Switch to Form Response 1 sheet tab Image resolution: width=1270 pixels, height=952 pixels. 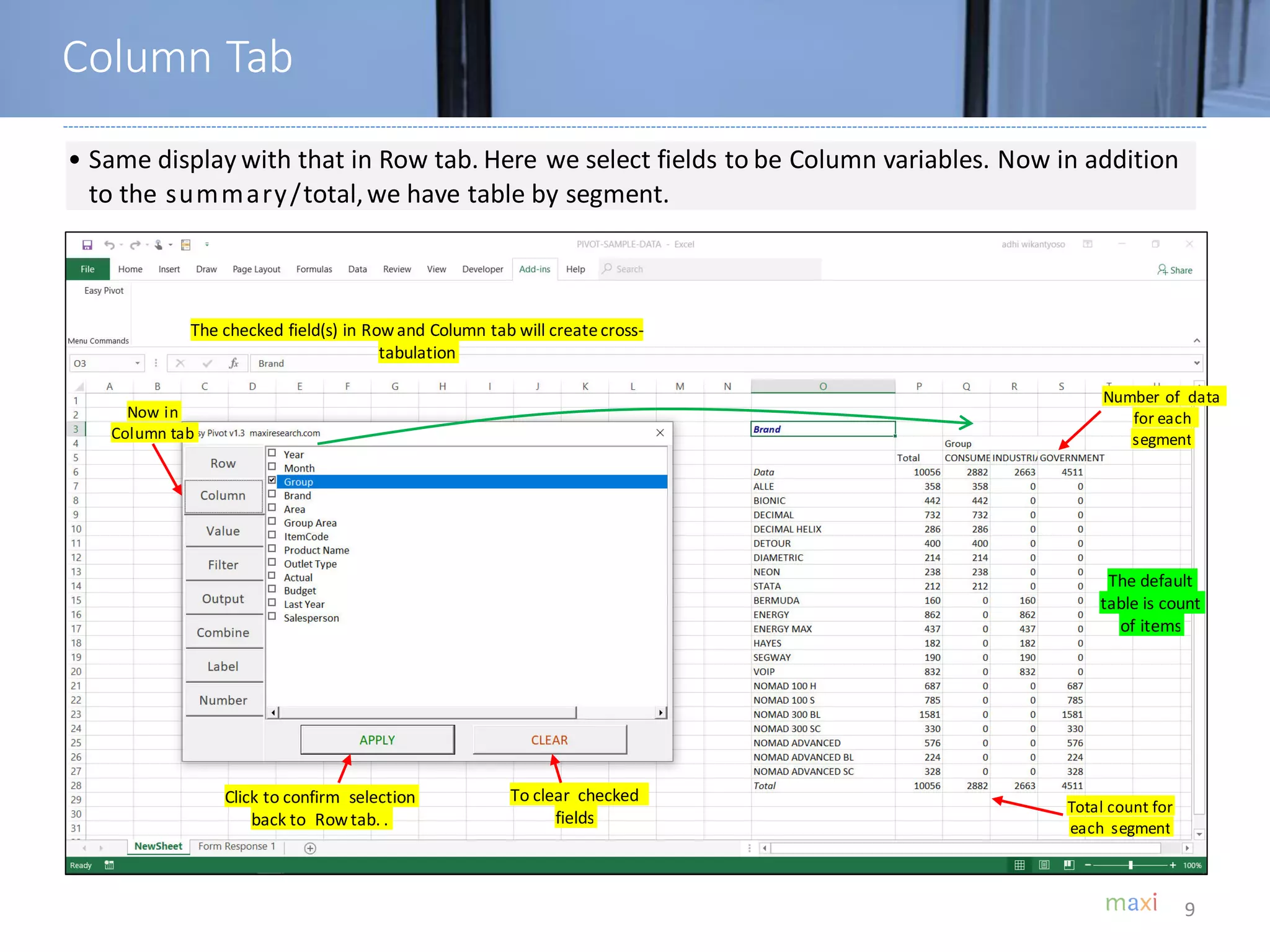coord(237,847)
